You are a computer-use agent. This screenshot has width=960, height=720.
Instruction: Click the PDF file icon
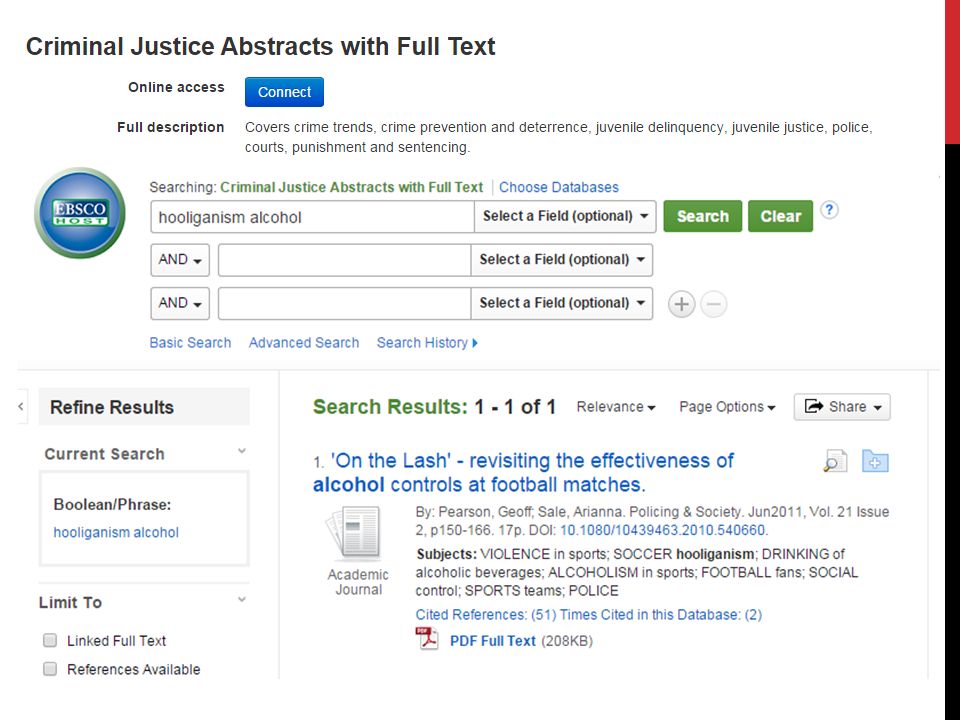coord(427,639)
